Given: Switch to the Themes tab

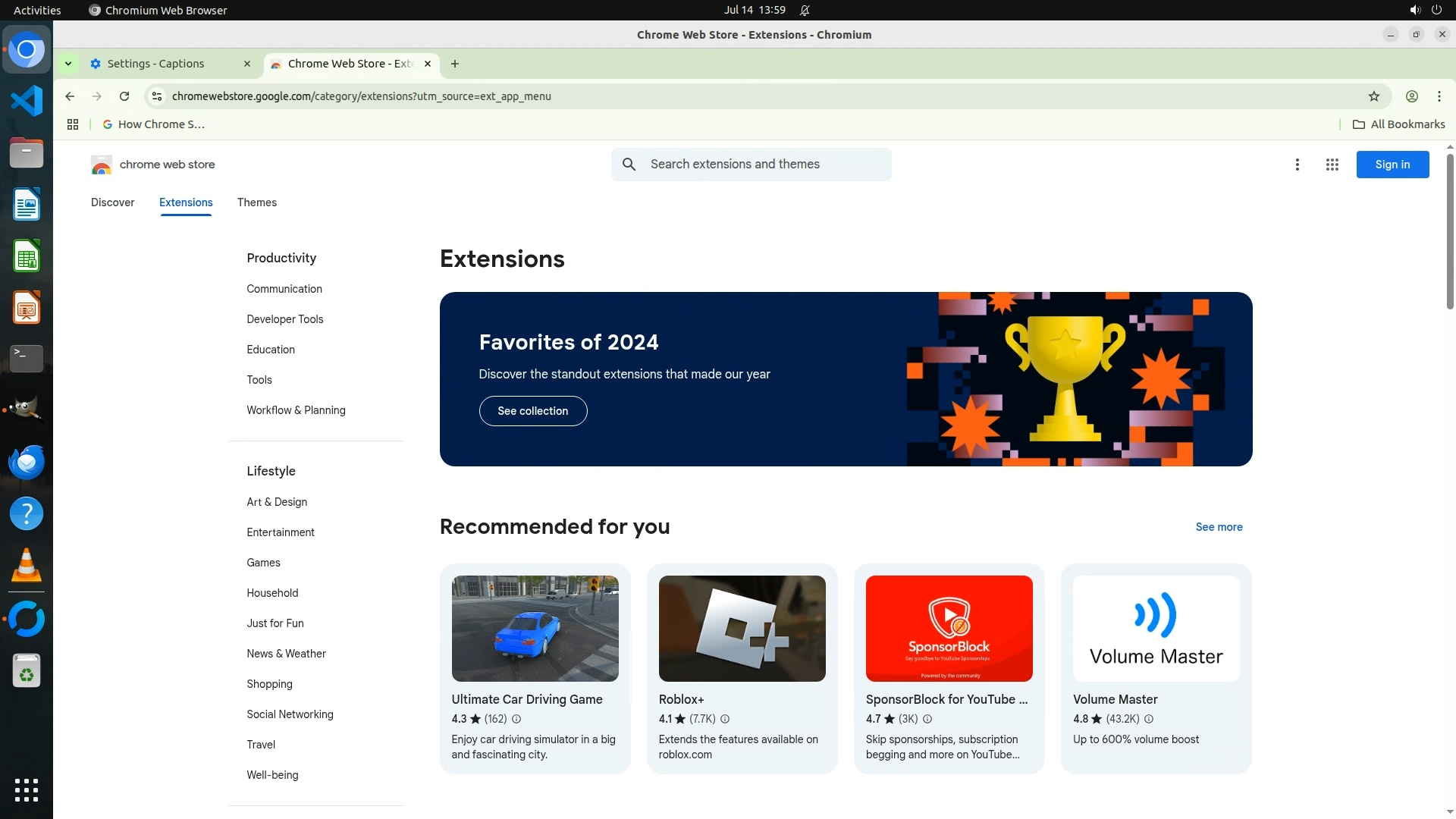Looking at the screenshot, I should tap(256, 202).
